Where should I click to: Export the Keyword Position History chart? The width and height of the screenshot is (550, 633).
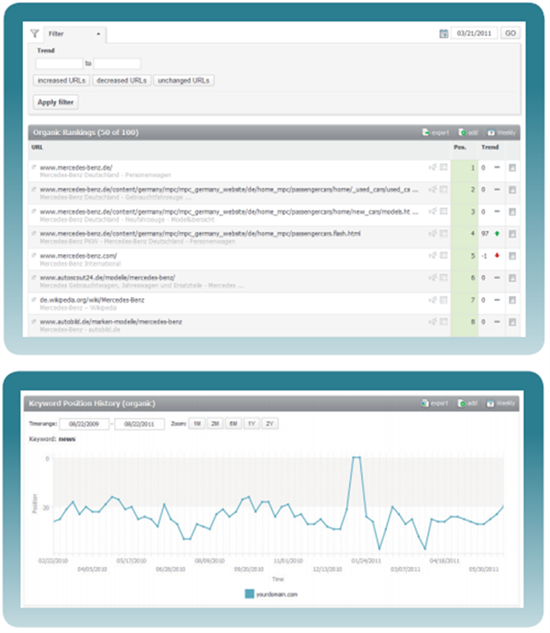tap(435, 403)
